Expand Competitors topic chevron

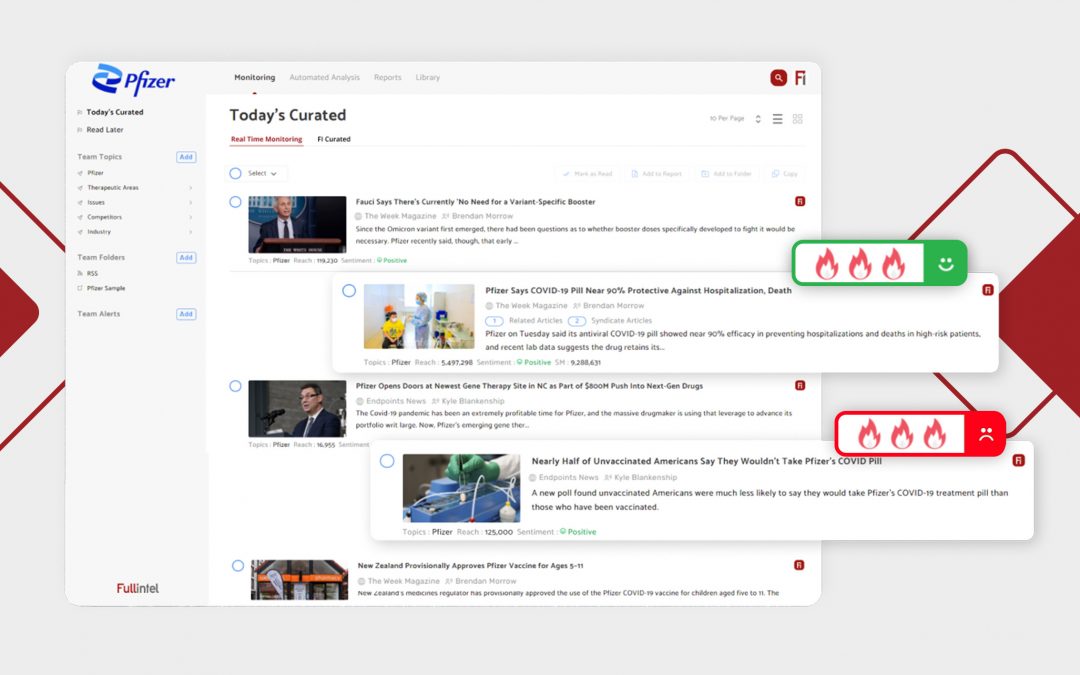click(x=190, y=217)
